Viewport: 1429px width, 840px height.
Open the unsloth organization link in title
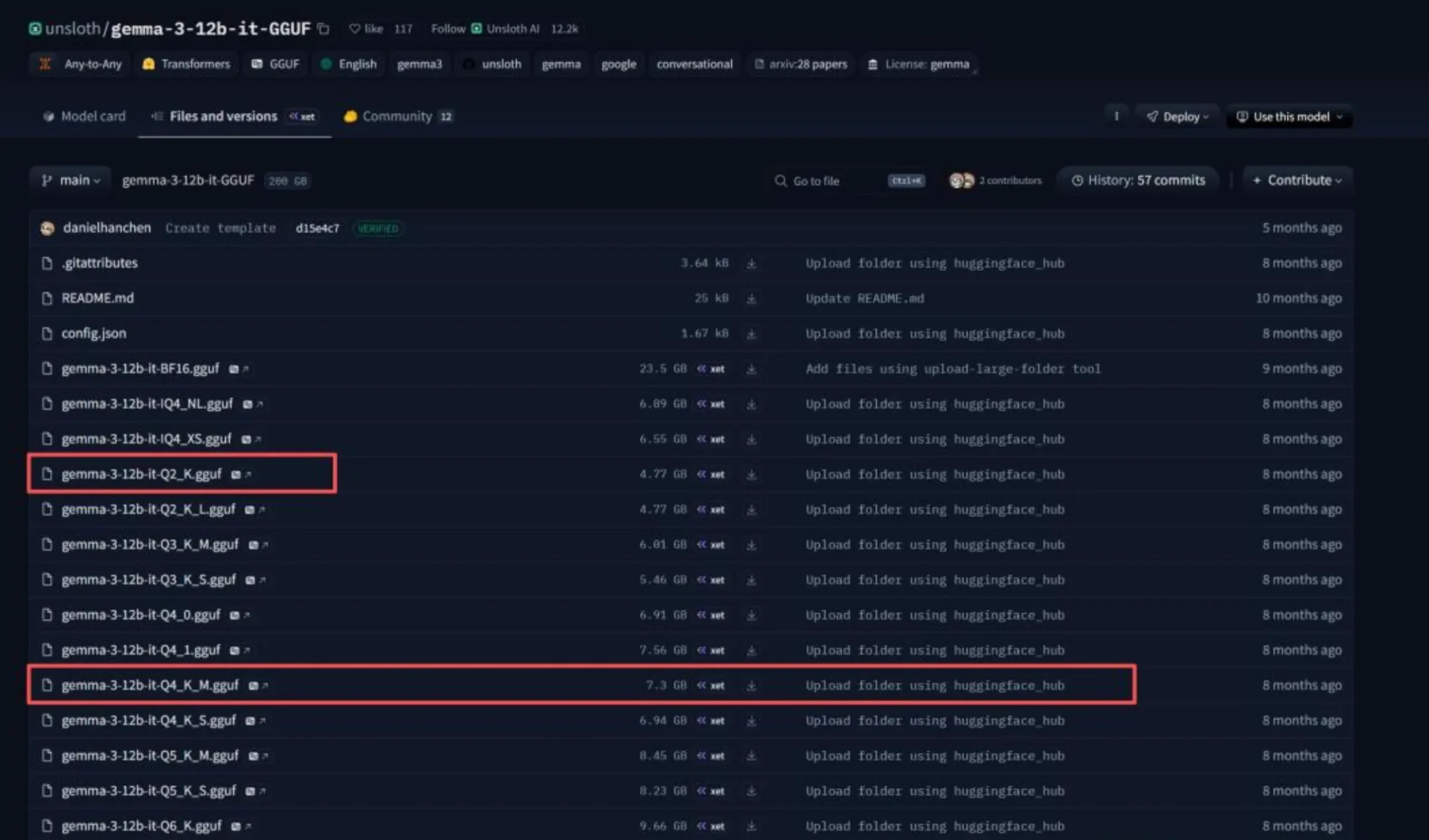[x=73, y=28]
